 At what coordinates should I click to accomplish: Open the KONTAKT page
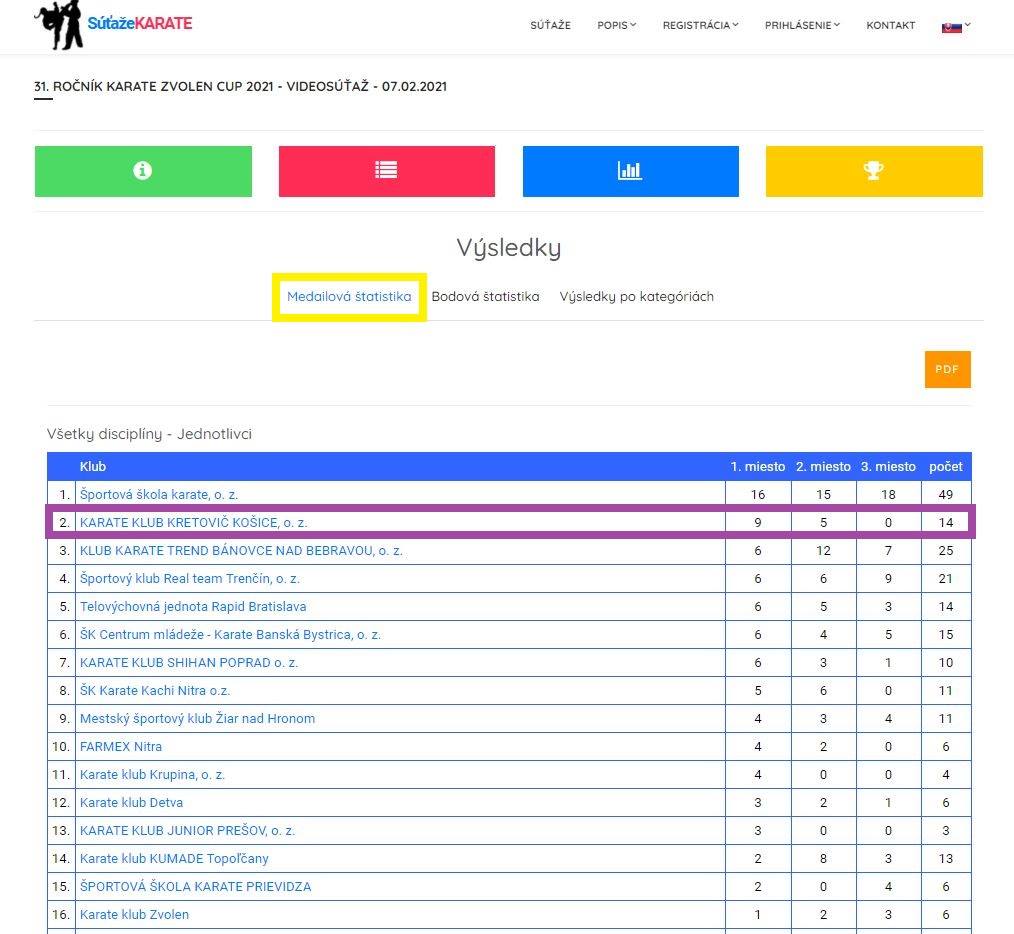(x=890, y=25)
